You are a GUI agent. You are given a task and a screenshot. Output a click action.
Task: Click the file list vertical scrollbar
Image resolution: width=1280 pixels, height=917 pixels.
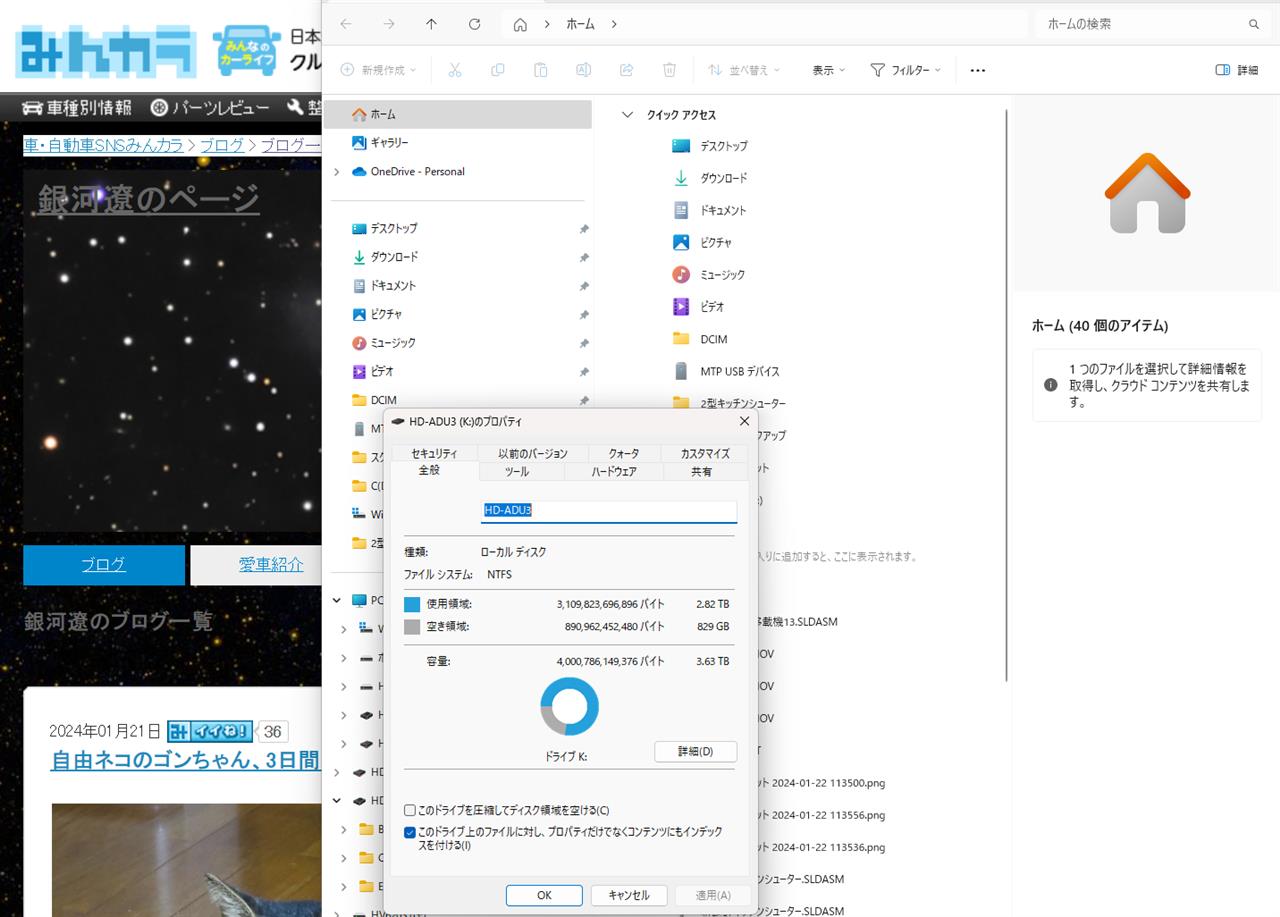click(1006, 395)
